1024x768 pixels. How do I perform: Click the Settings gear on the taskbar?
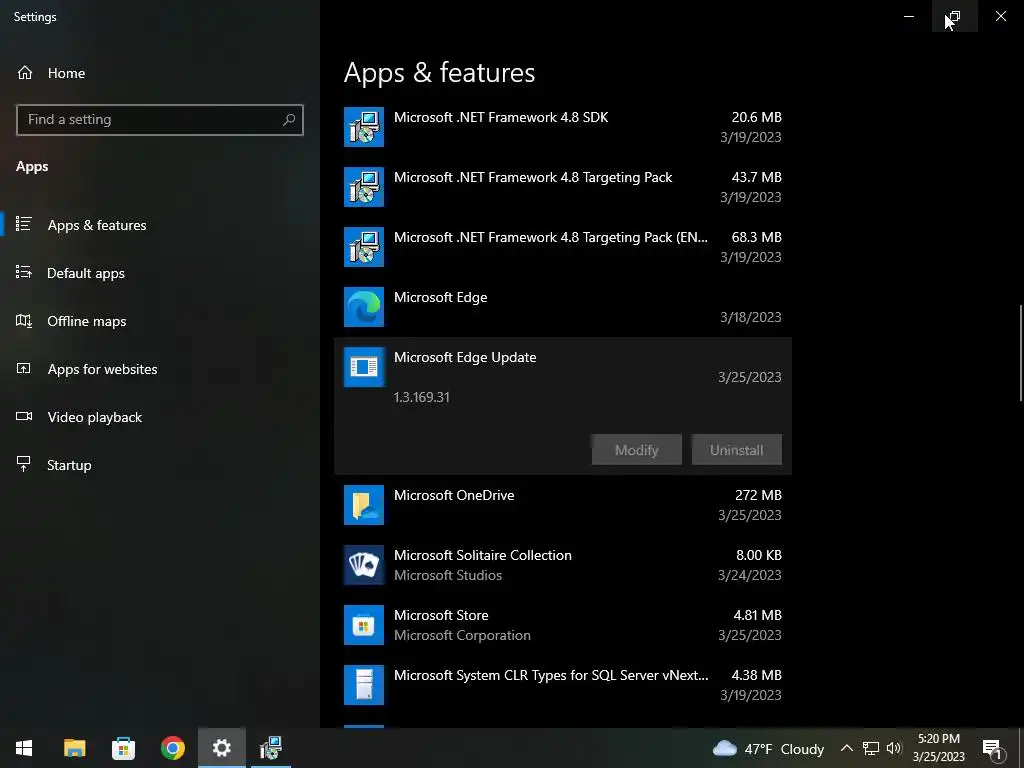pos(222,748)
